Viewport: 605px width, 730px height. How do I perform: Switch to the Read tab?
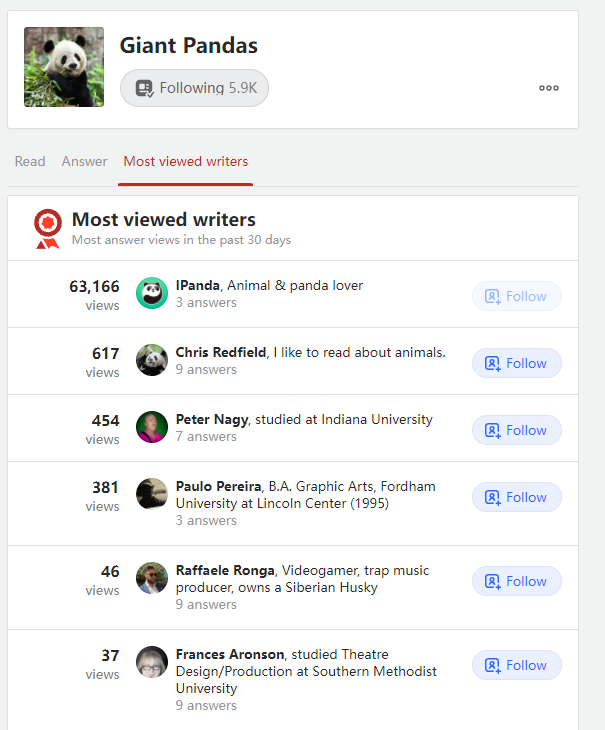pos(30,161)
